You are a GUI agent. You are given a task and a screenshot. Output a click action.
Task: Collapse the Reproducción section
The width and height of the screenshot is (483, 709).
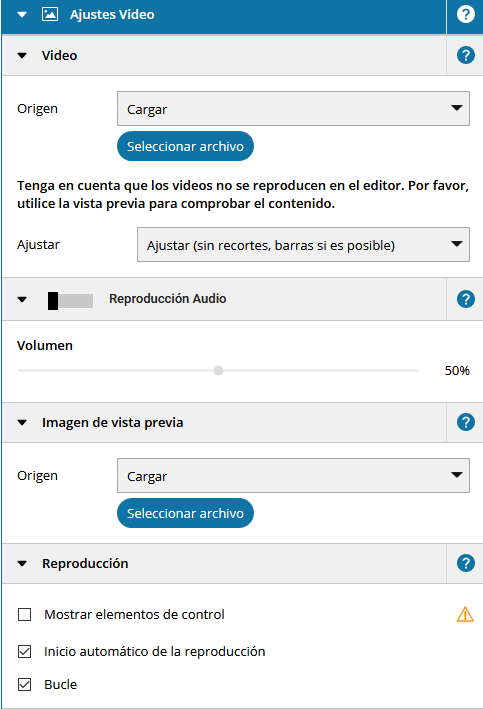(x=22, y=564)
